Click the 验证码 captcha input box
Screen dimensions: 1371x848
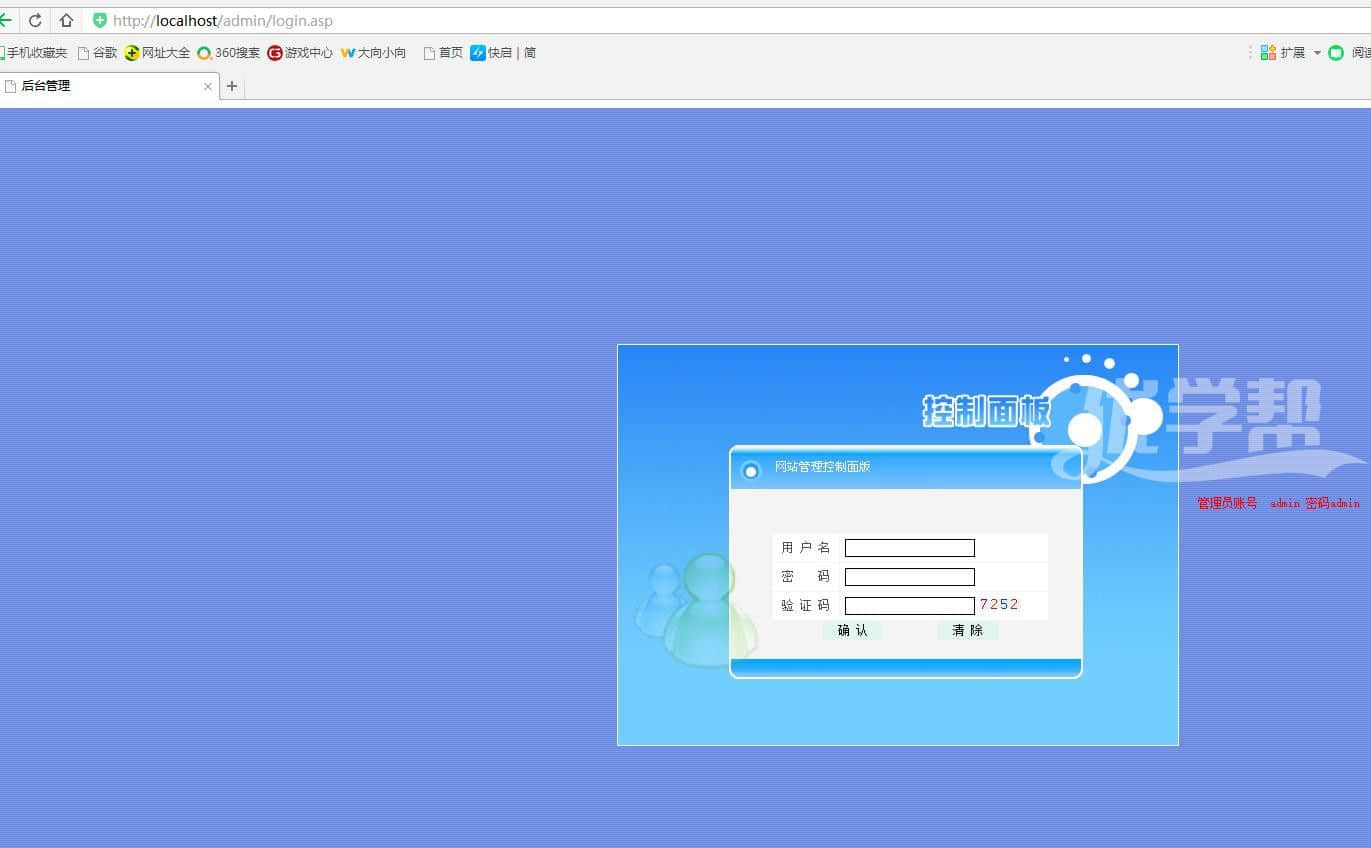909,606
